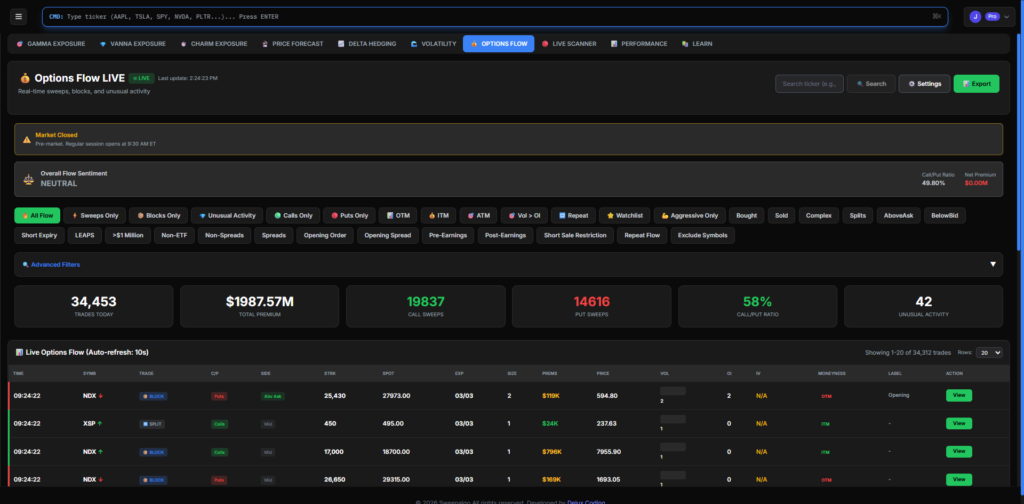Click the Search ticker input field
1024x504 pixels.
click(x=809, y=84)
